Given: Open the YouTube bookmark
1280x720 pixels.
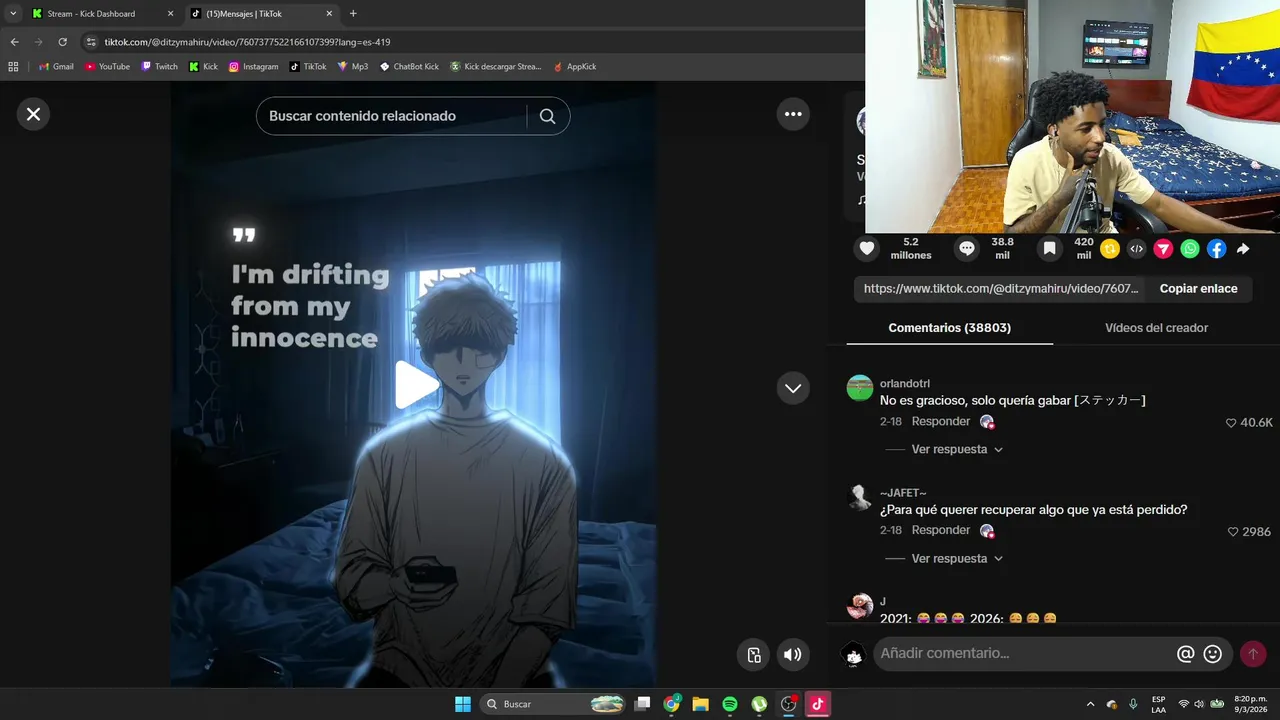Looking at the screenshot, I should click(x=107, y=67).
